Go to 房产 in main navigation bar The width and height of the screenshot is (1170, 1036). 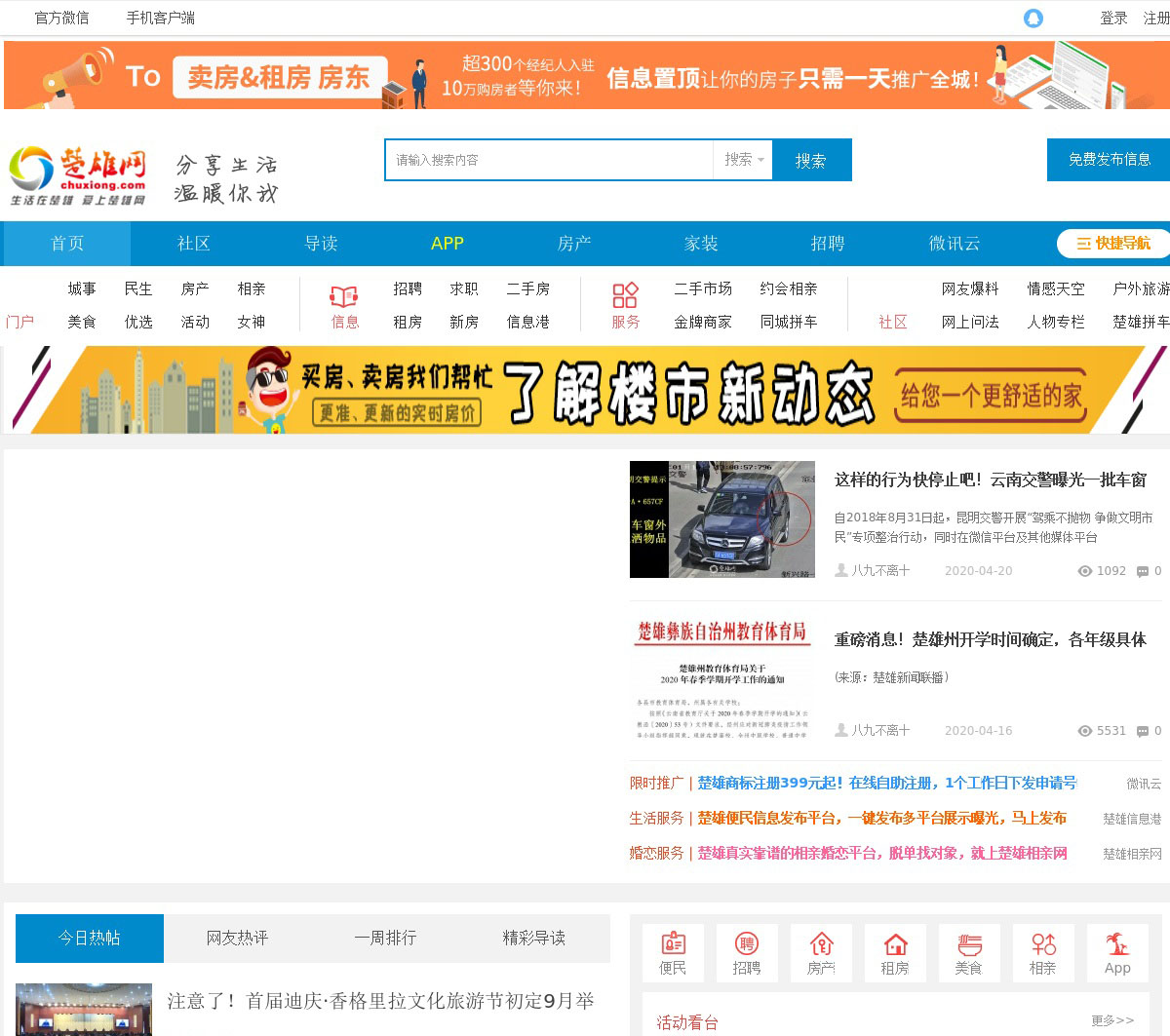[x=574, y=244]
